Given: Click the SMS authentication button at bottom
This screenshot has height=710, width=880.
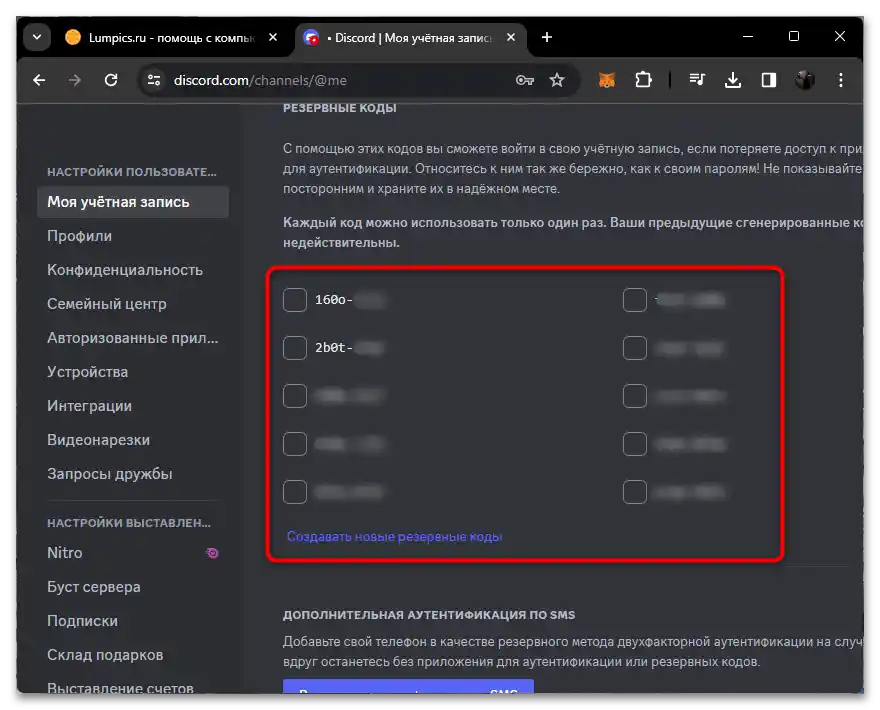Looking at the screenshot, I should point(408,687).
